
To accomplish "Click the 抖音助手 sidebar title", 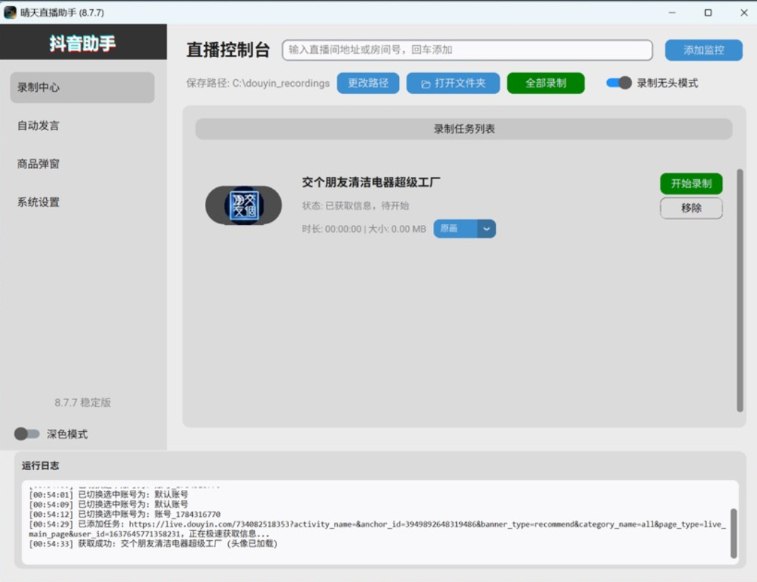I will point(83,43).
